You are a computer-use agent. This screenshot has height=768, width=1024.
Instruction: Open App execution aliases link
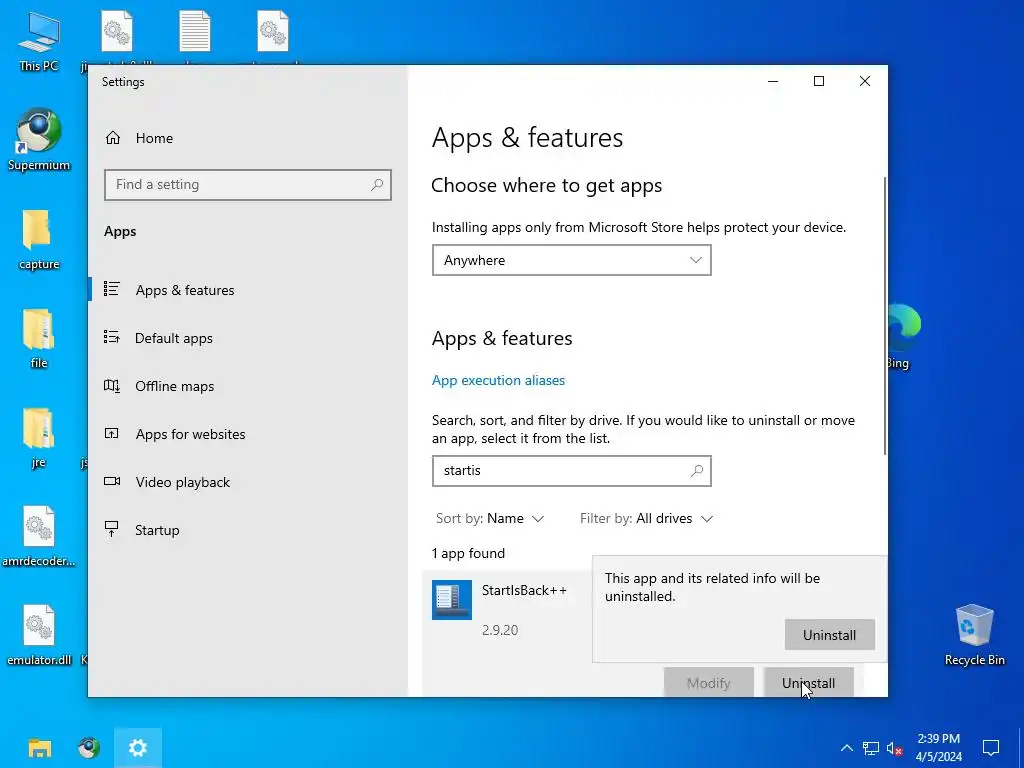click(498, 380)
